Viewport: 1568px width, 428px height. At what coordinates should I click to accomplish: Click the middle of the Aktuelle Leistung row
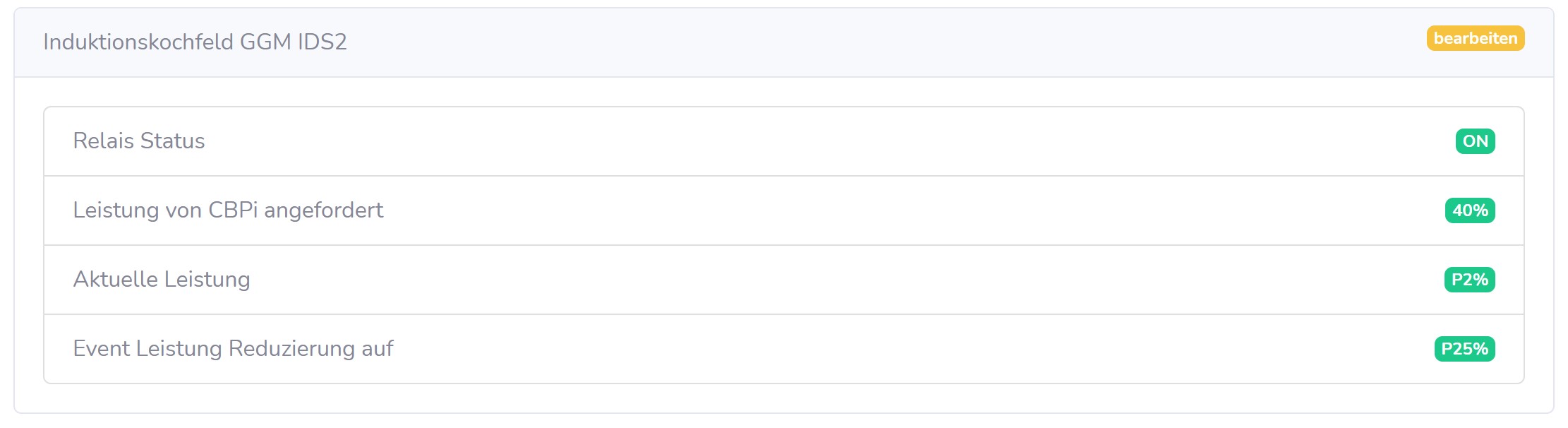pyautogui.click(x=783, y=280)
